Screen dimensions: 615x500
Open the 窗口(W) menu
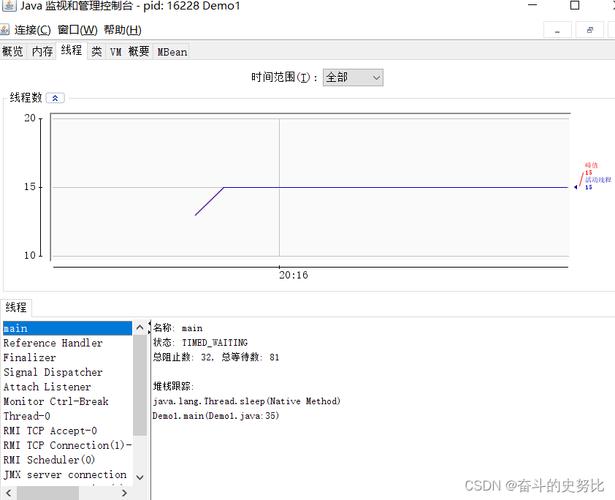pyautogui.click(x=78, y=30)
